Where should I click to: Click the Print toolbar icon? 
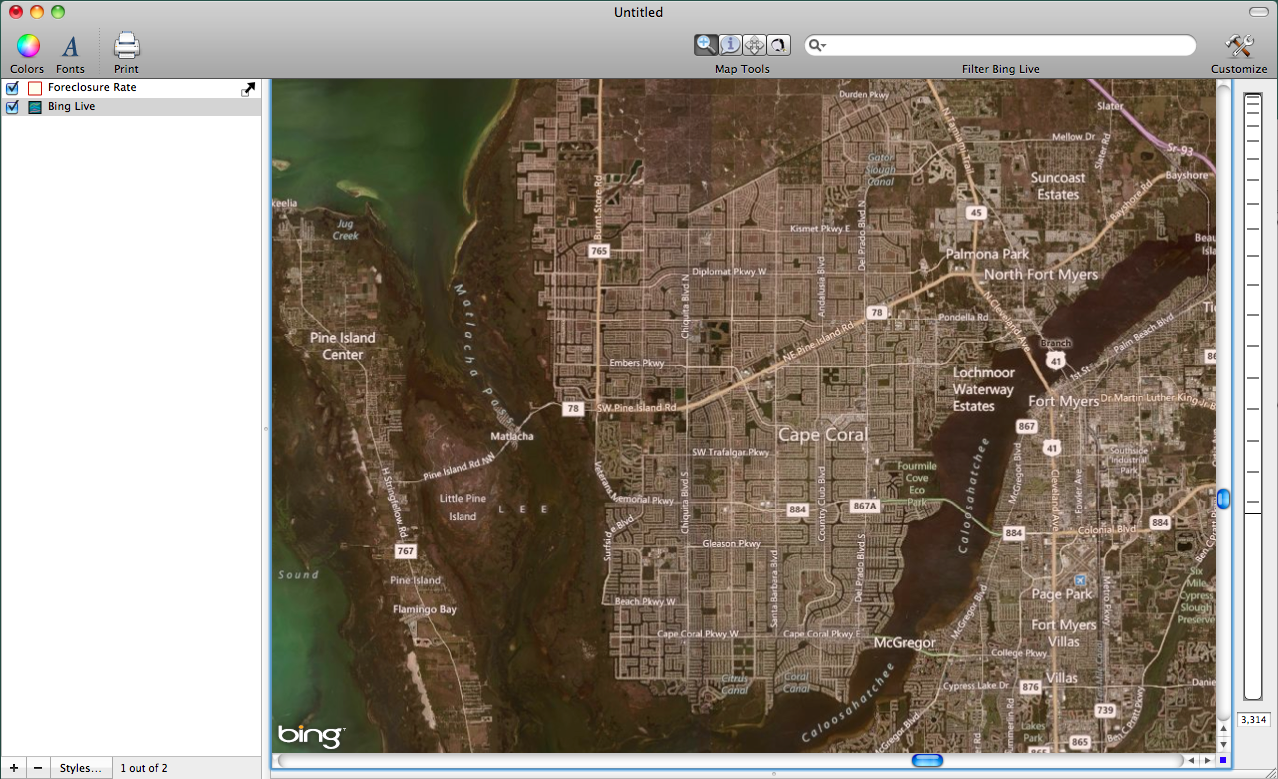pyautogui.click(x=126, y=46)
